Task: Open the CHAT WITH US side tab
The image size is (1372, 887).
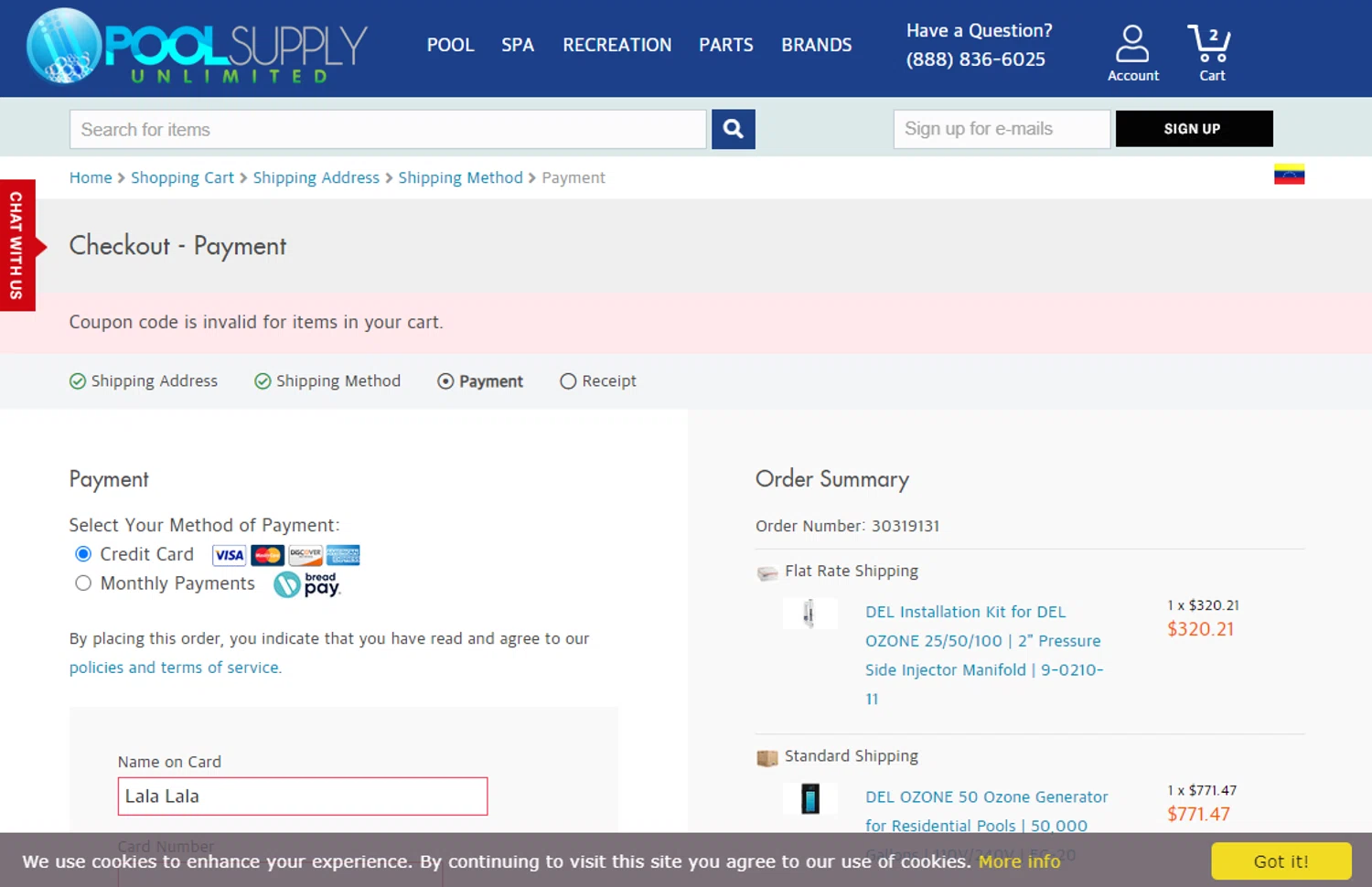Action: [17, 245]
